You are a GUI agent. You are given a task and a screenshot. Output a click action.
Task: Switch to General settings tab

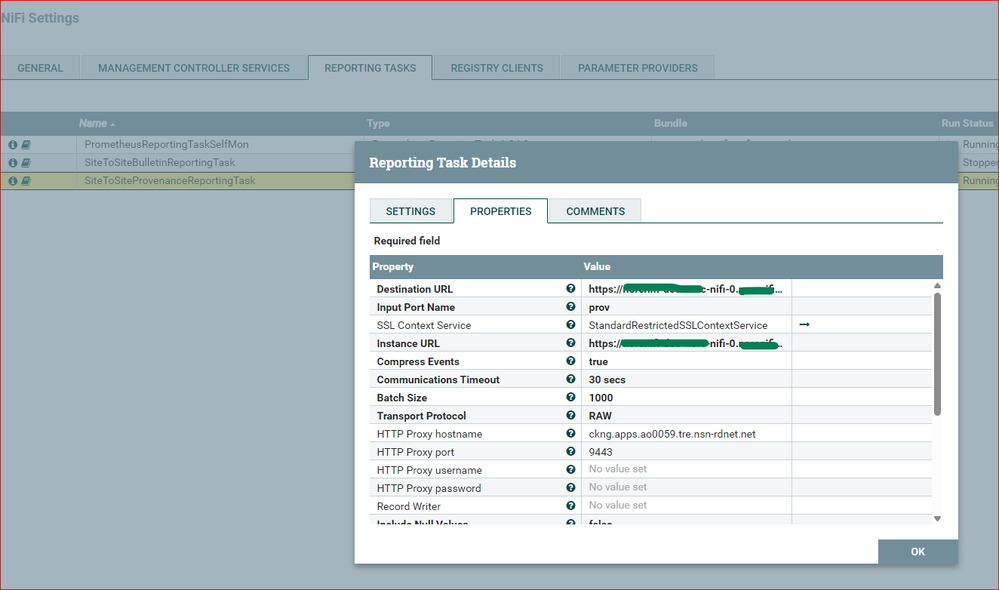click(40, 68)
